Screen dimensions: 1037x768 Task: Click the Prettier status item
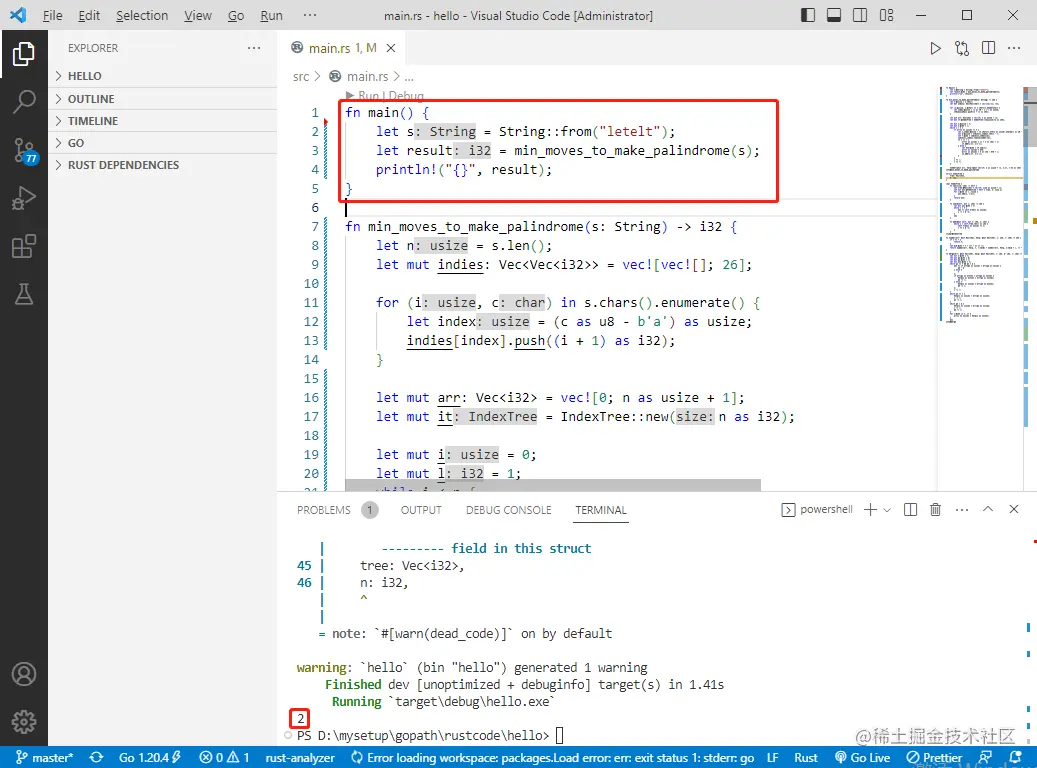pyautogui.click(x=934, y=757)
